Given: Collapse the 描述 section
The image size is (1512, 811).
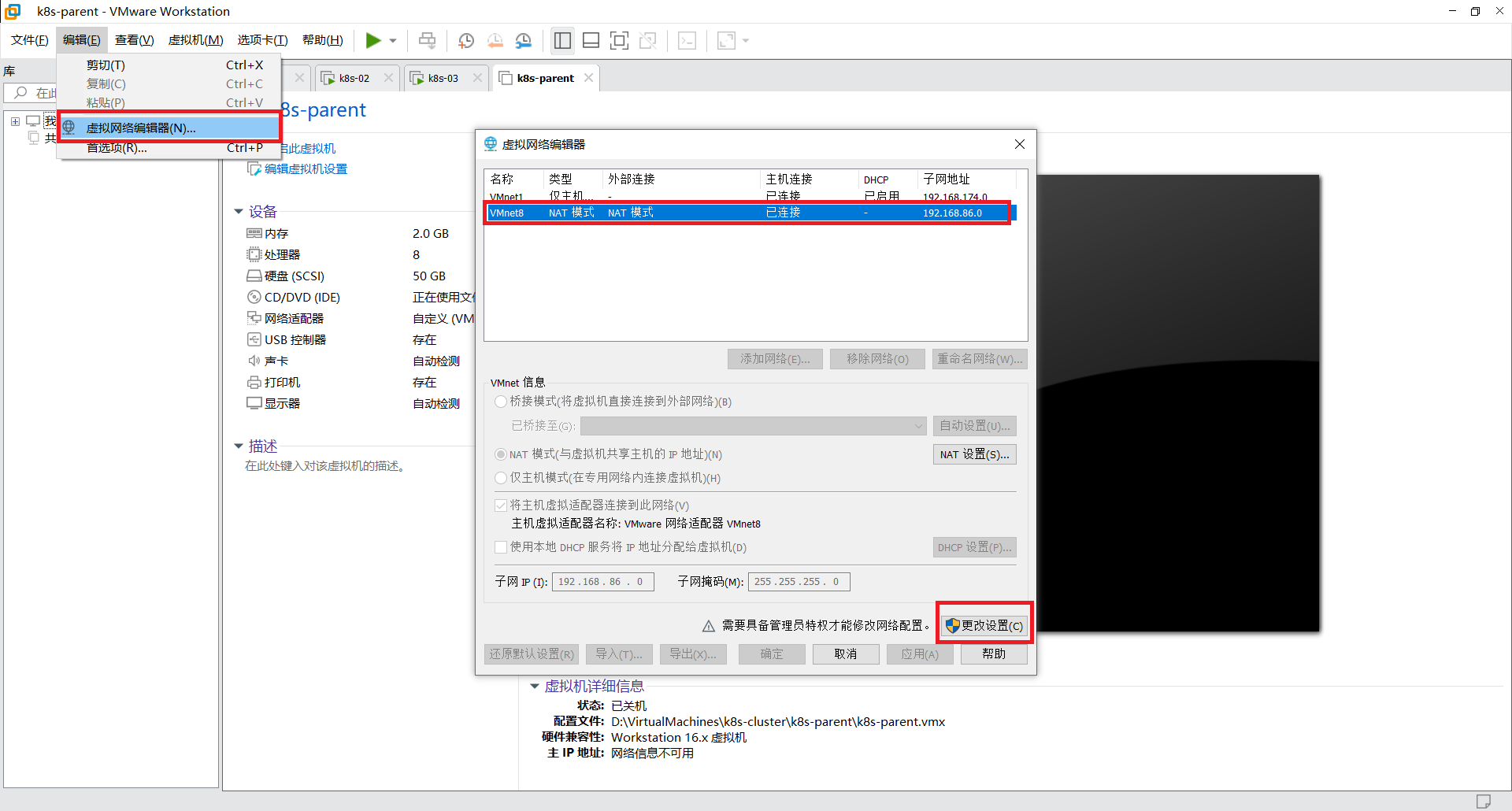Looking at the screenshot, I should click(239, 446).
